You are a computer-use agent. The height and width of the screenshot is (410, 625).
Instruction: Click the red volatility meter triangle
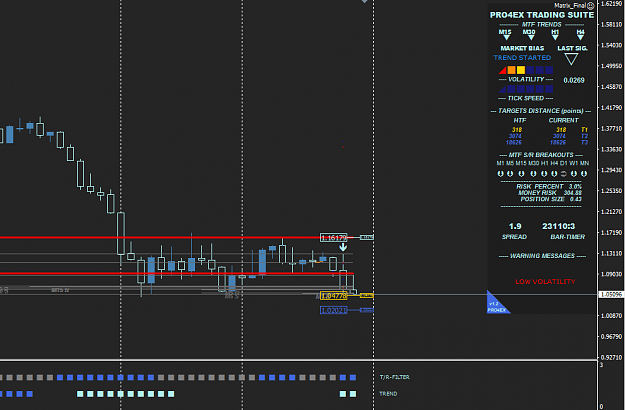coord(503,70)
